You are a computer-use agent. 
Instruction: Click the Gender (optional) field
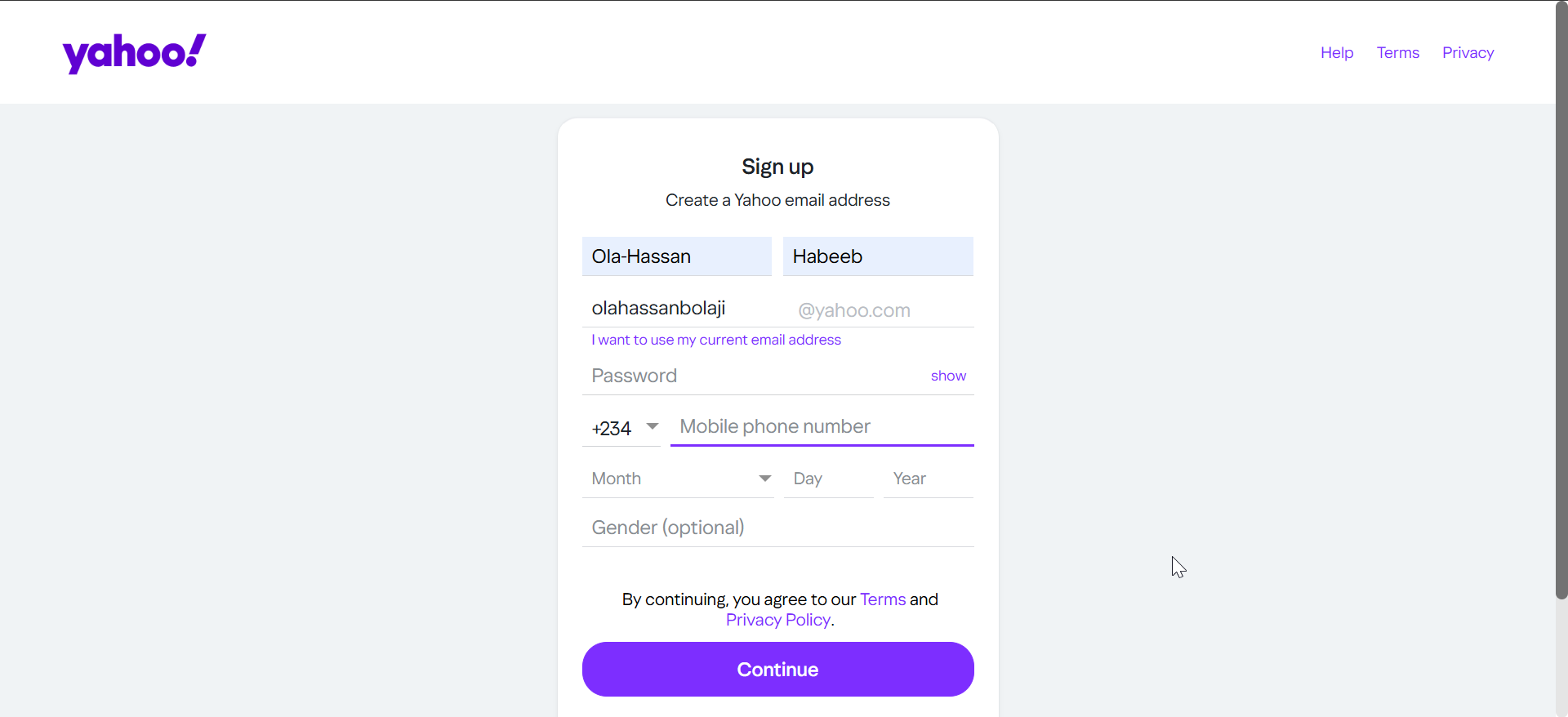[x=777, y=528]
